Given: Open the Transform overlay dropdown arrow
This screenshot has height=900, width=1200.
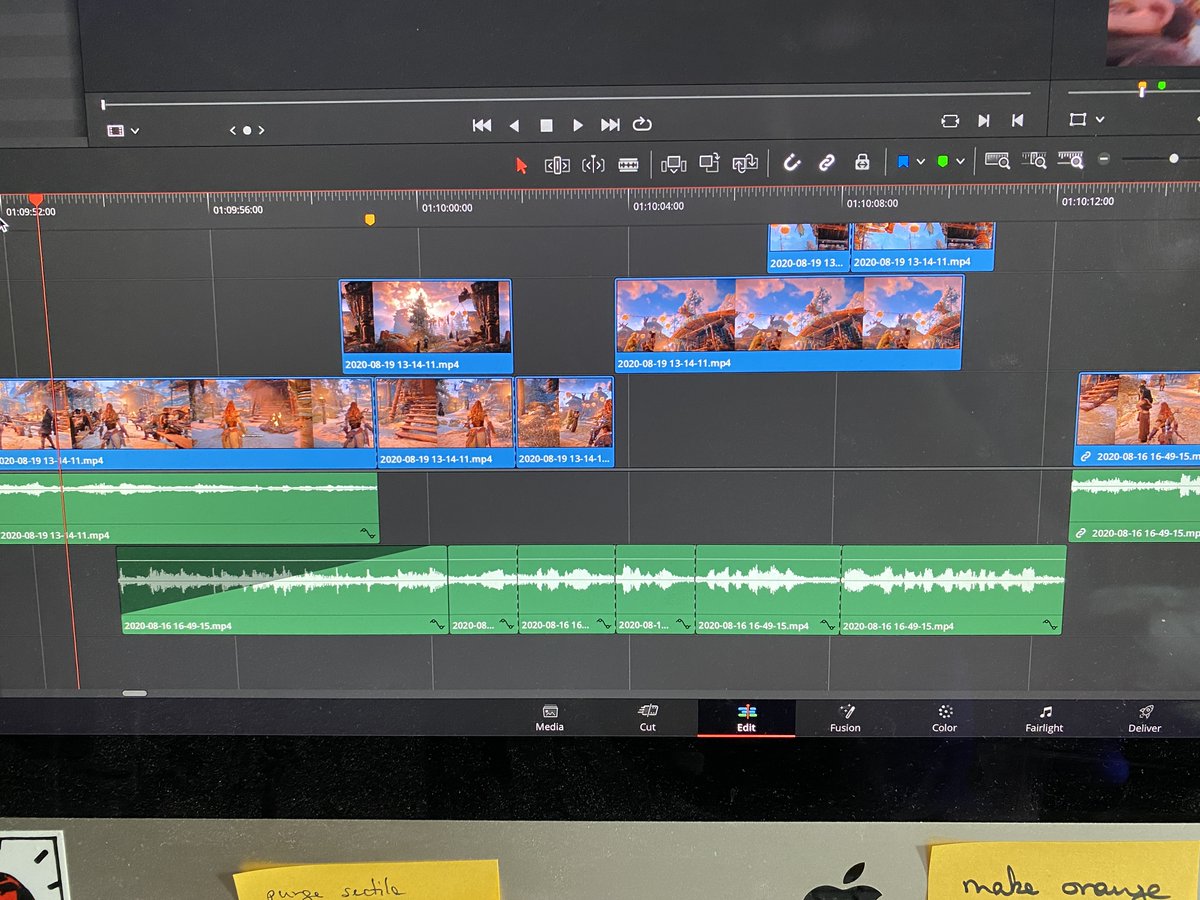Looking at the screenshot, I should 1099,120.
